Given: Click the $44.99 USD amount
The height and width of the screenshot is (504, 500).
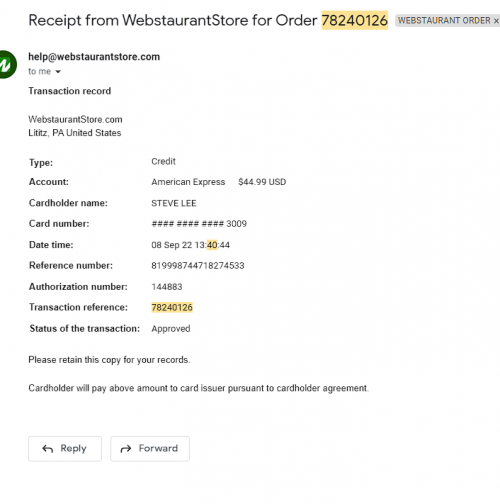Looking at the screenshot, I should (262, 182).
